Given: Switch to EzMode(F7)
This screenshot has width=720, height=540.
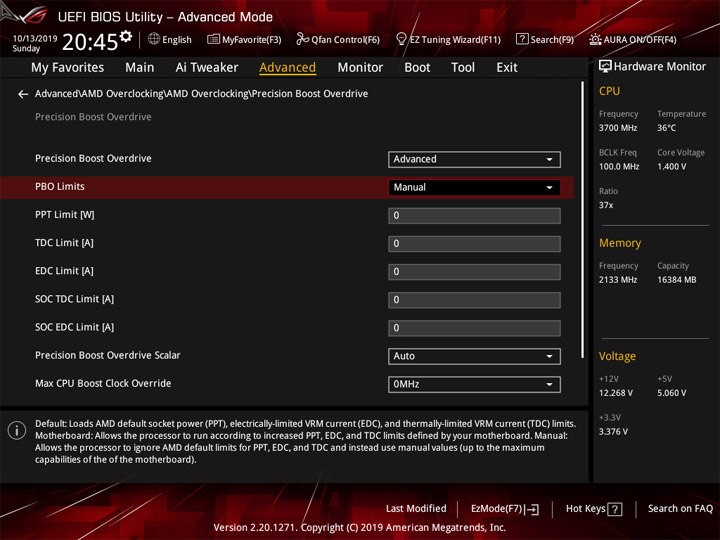Looking at the screenshot, I should (x=505, y=509).
